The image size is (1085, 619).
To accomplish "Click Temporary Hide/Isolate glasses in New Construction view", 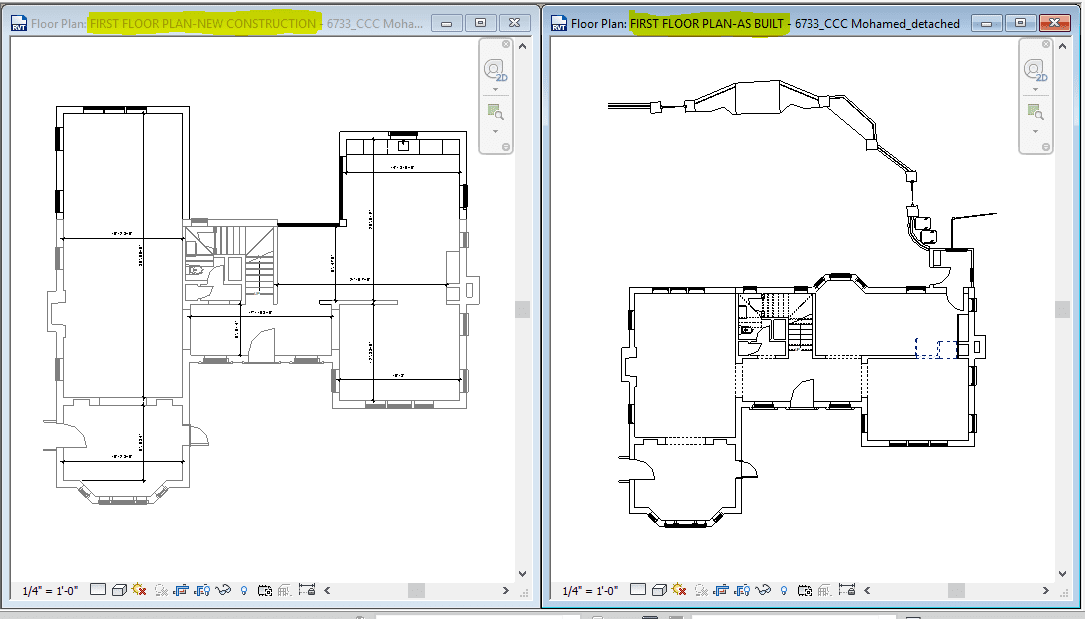I will click(x=223, y=590).
